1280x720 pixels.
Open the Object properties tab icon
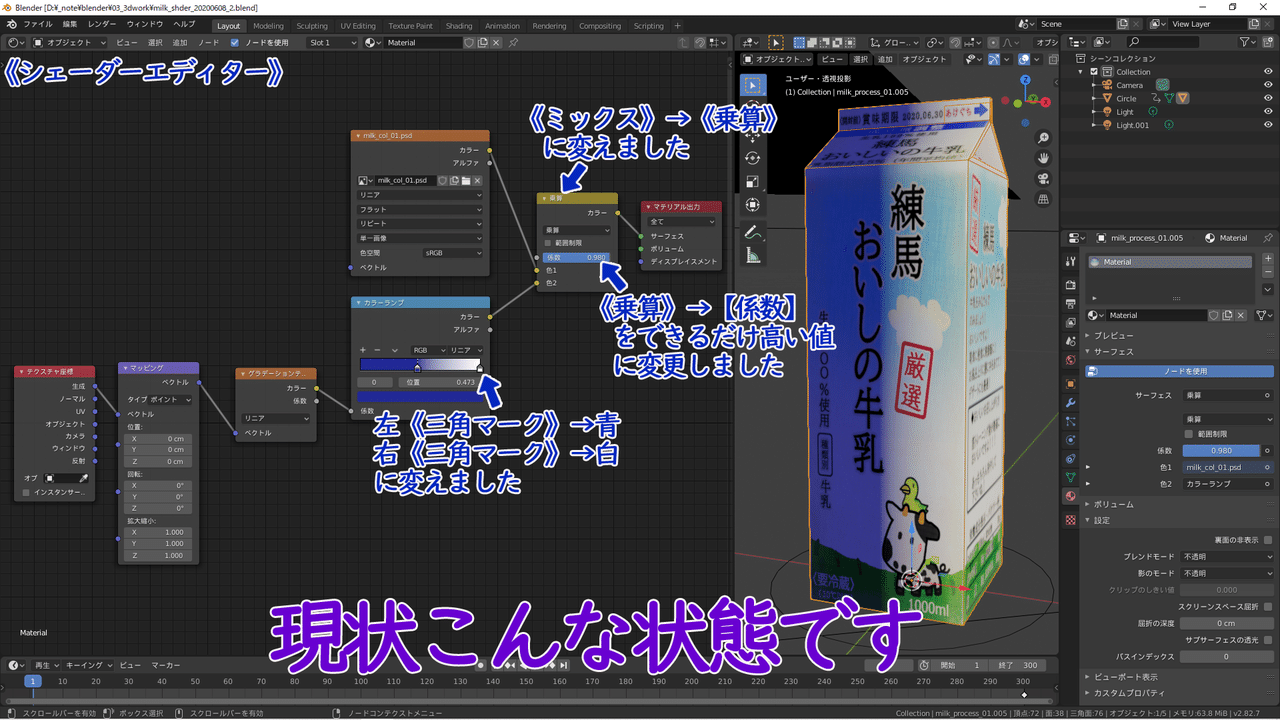1071,384
